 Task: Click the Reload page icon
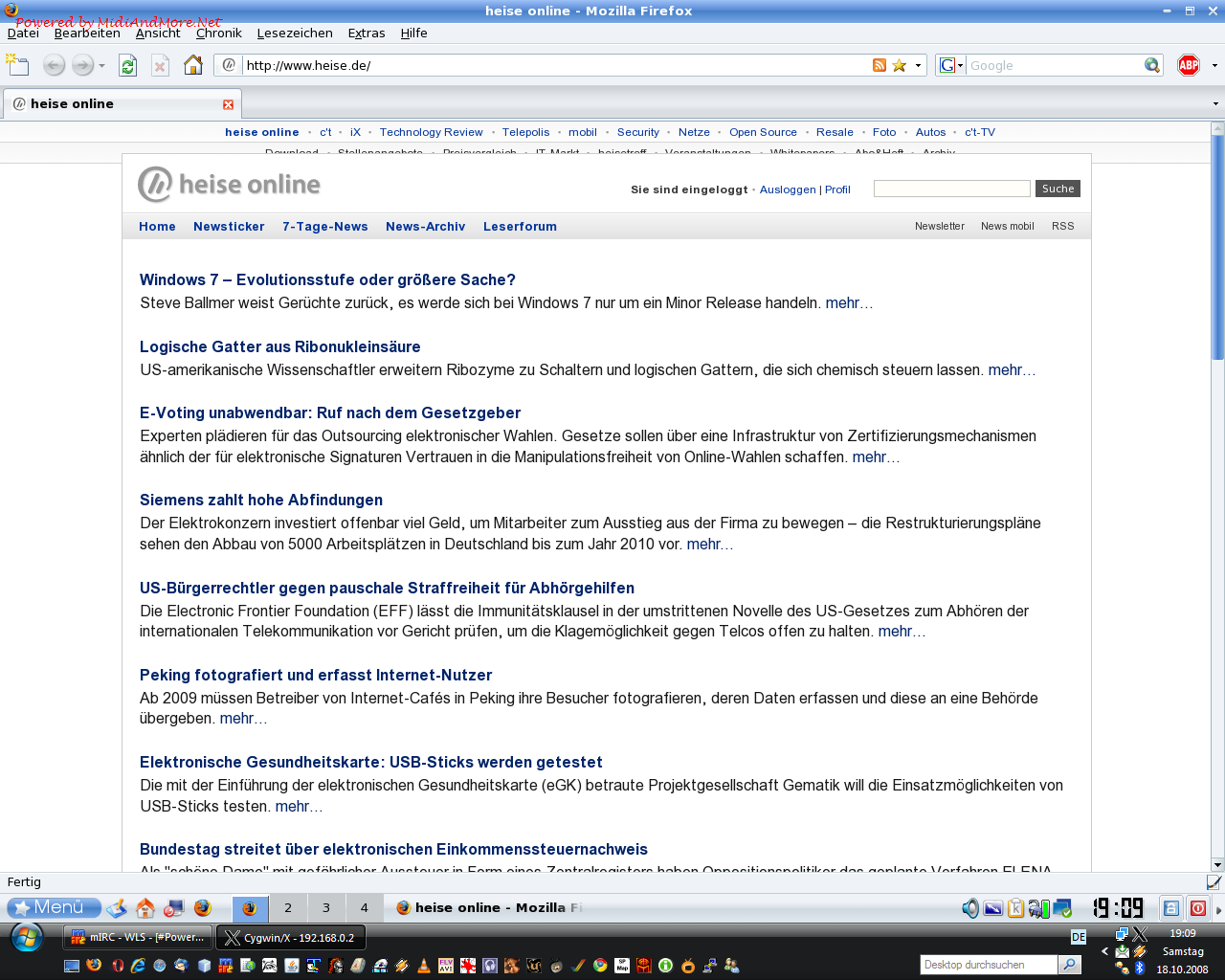pos(127,65)
